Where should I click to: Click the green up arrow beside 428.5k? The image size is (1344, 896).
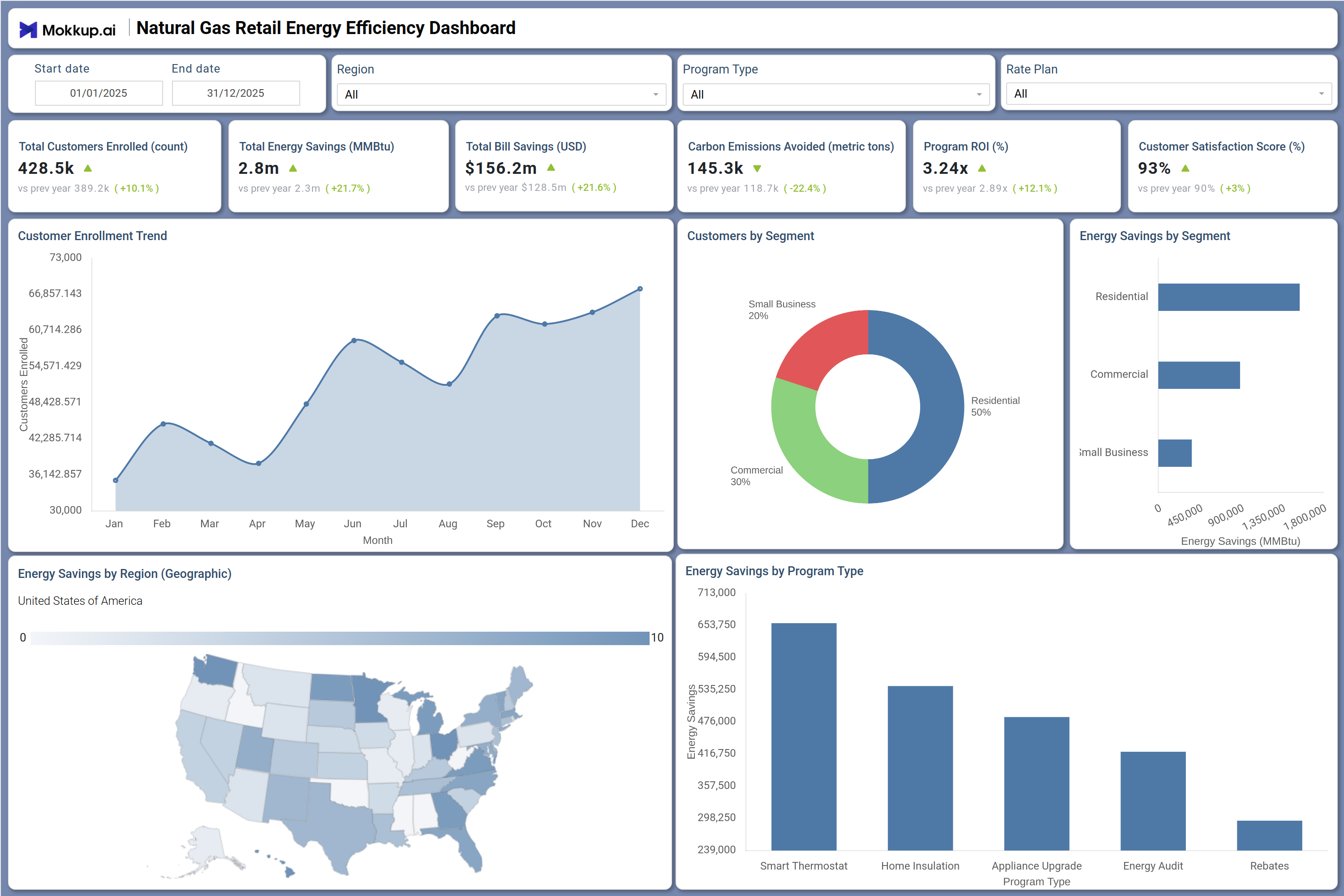click(x=88, y=168)
